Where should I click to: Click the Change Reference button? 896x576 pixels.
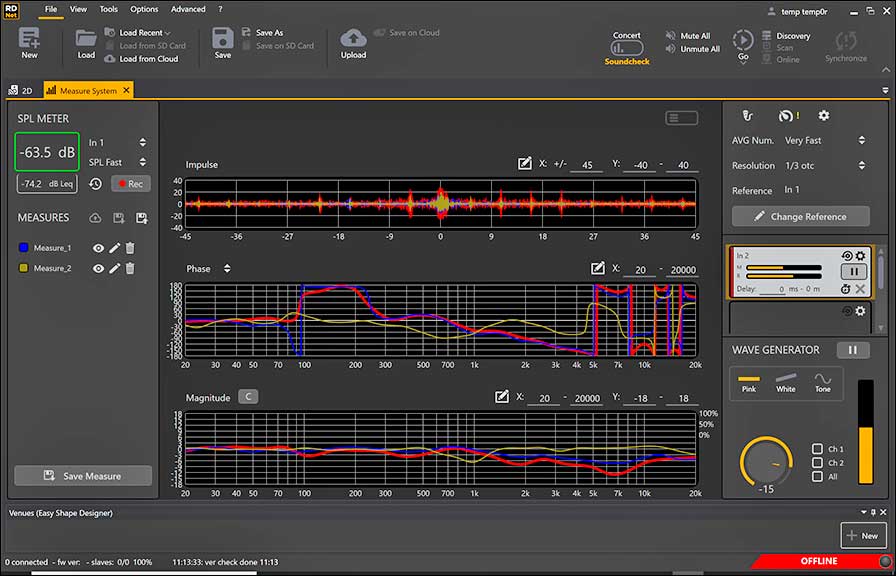point(799,216)
